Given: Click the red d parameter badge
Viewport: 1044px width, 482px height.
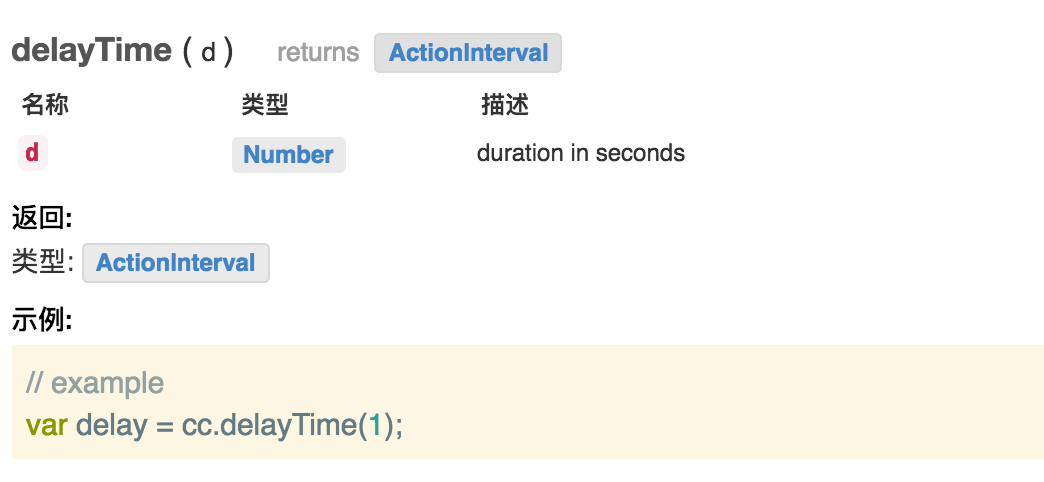Looking at the screenshot, I should pyautogui.click(x=32, y=153).
